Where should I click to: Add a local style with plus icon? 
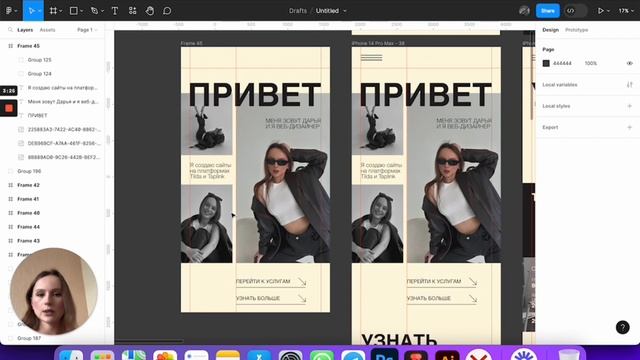coord(629,106)
